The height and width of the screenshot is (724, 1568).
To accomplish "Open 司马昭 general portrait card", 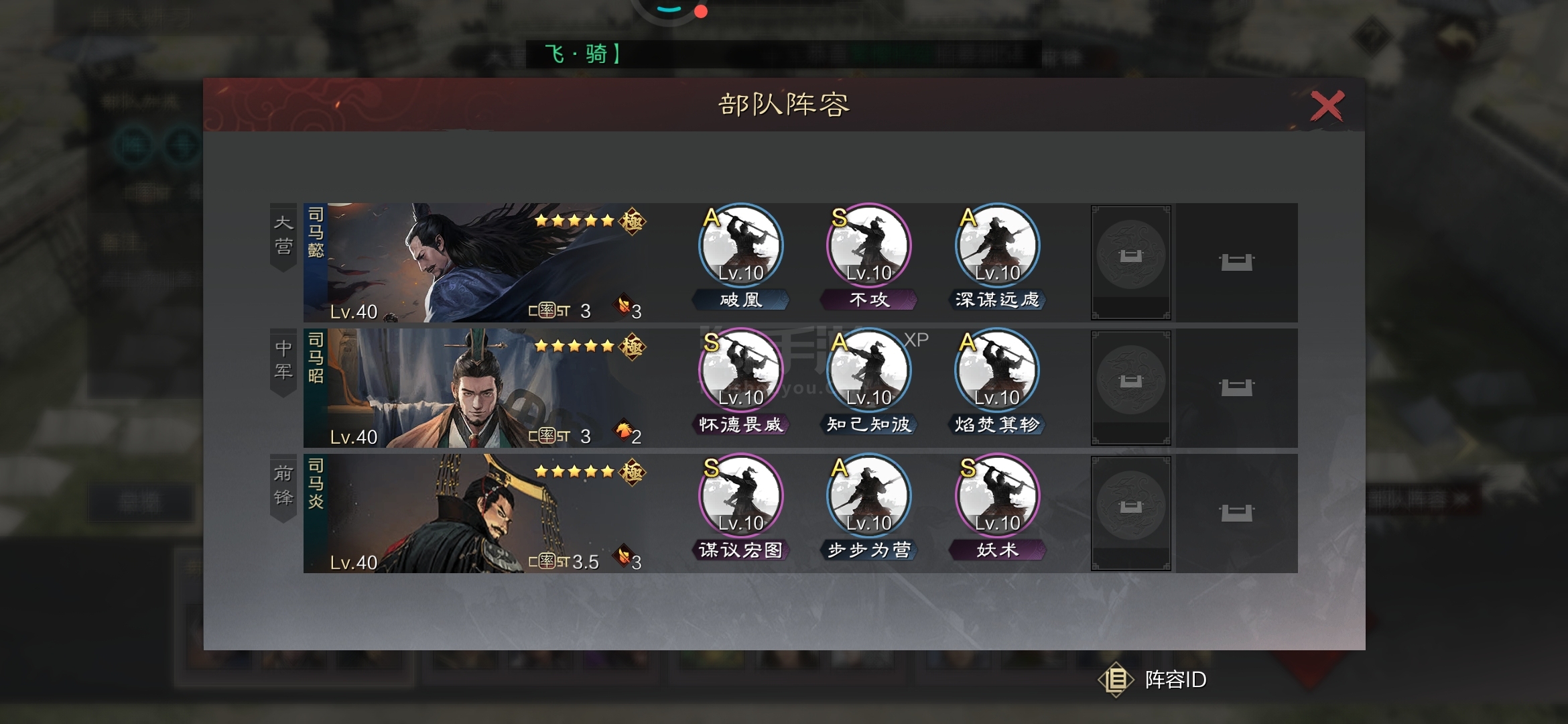I will [x=477, y=388].
